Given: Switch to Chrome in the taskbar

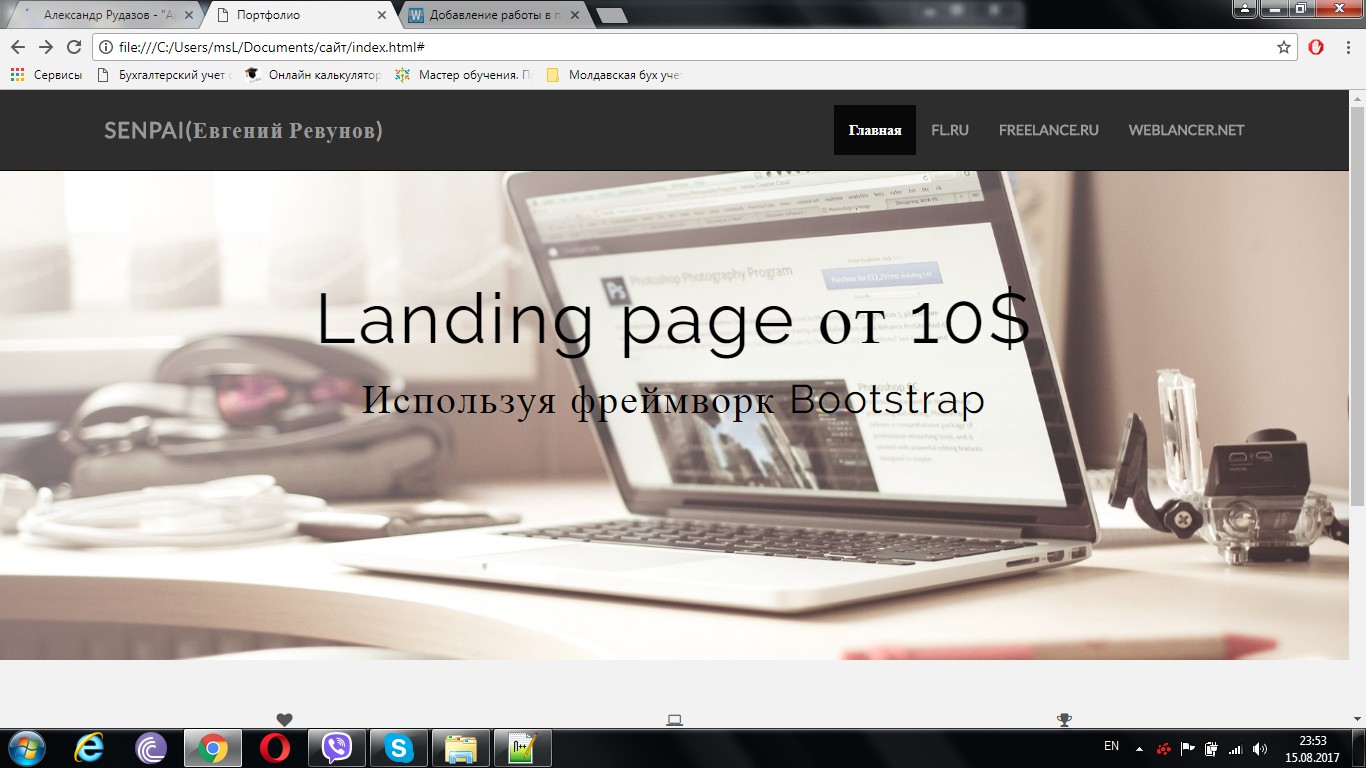Looking at the screenshot, I should pos(212,748).
